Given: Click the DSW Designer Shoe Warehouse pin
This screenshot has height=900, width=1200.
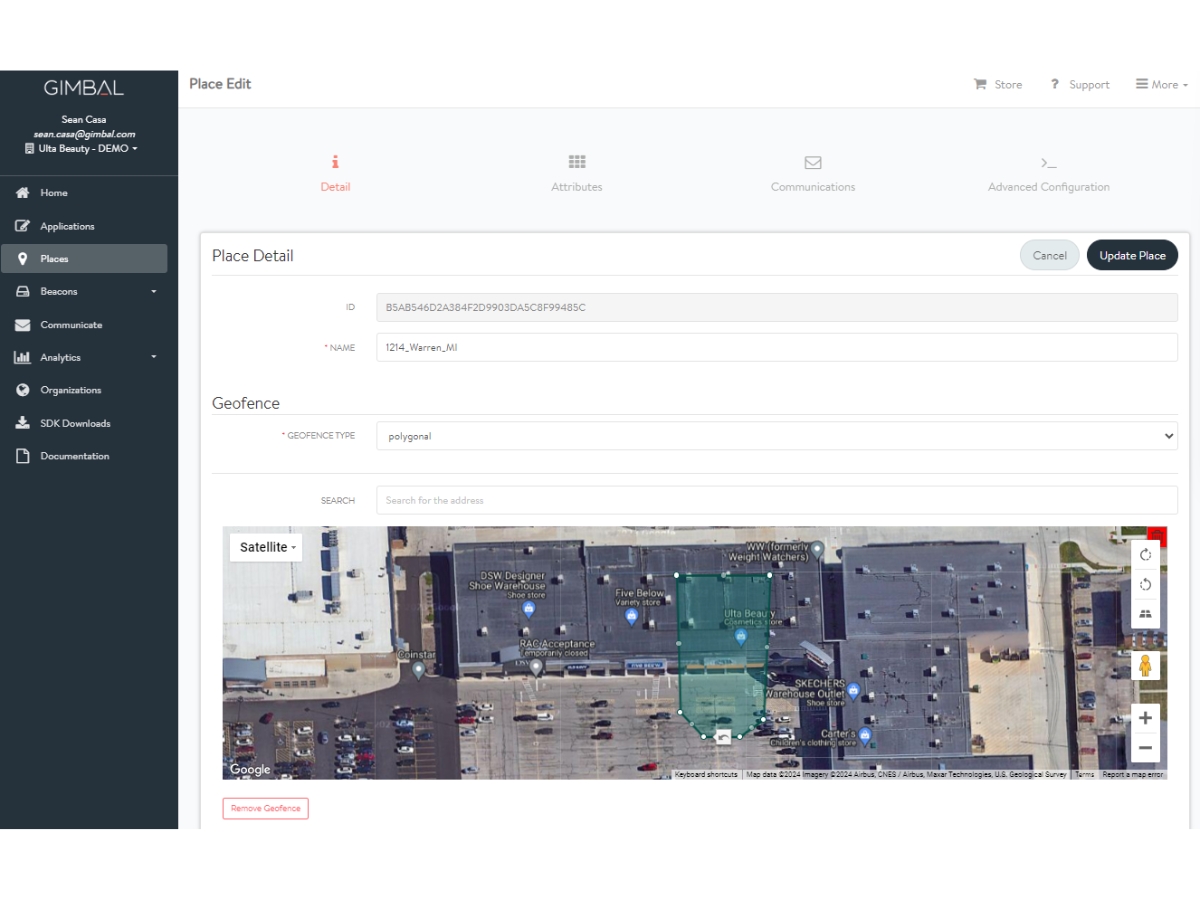Looking at the screenshot, I should click(x=529, y=608).
